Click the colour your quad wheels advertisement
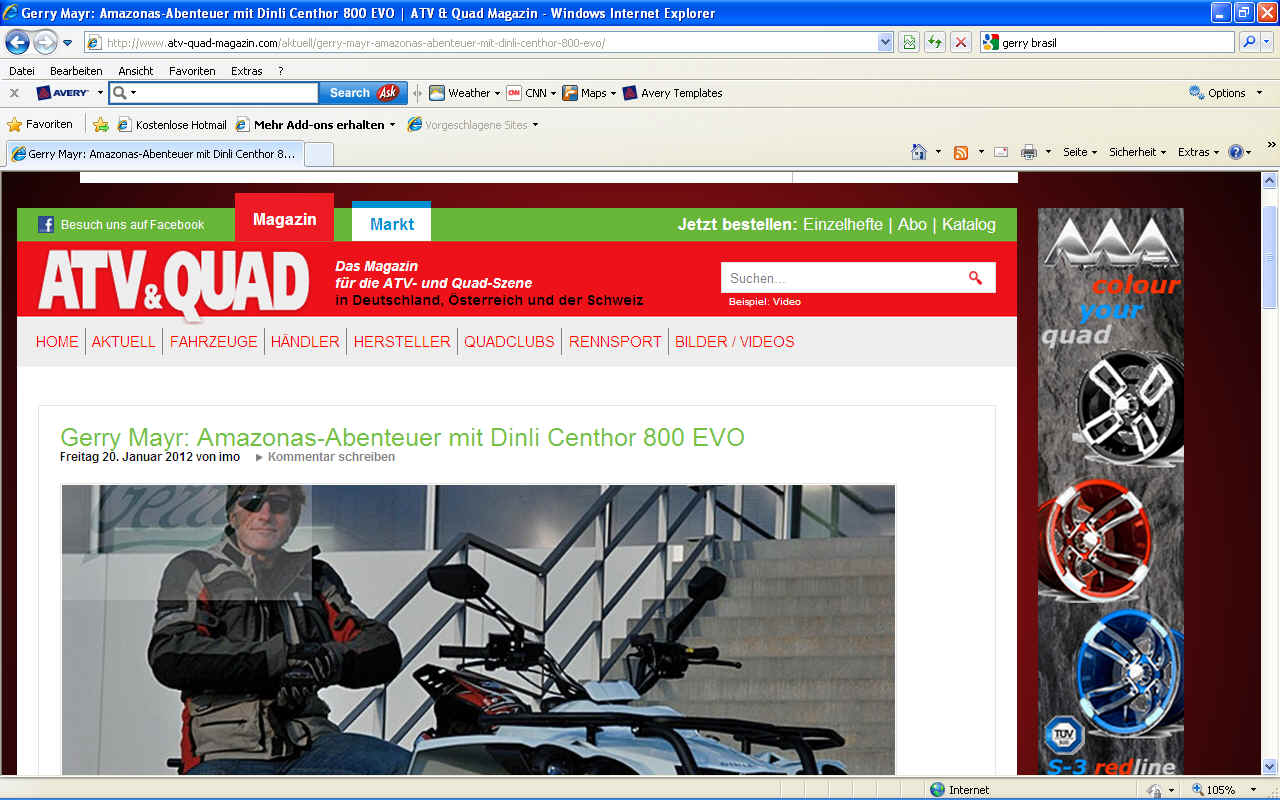This screenshot has height=800, width=1280. click(1110, 492)
